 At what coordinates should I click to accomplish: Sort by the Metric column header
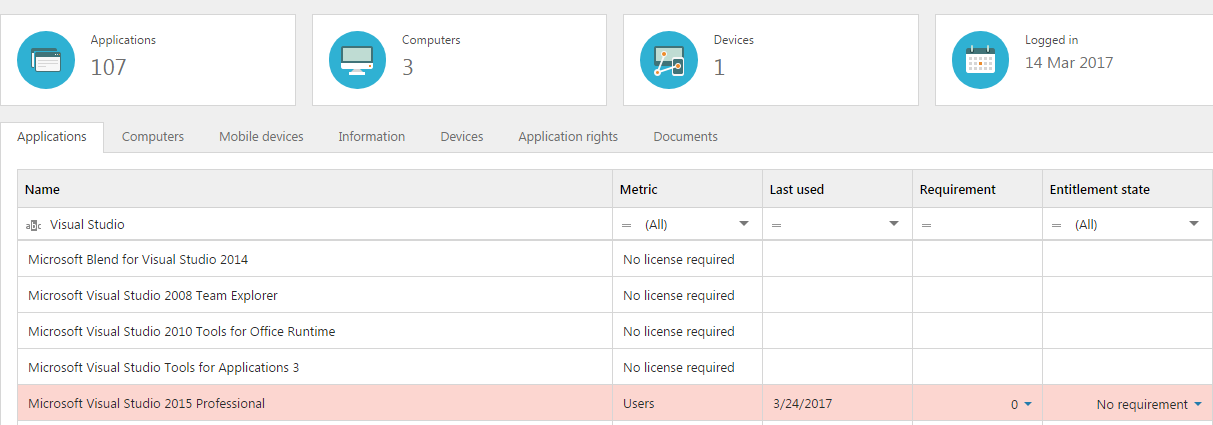pos(688,189)
